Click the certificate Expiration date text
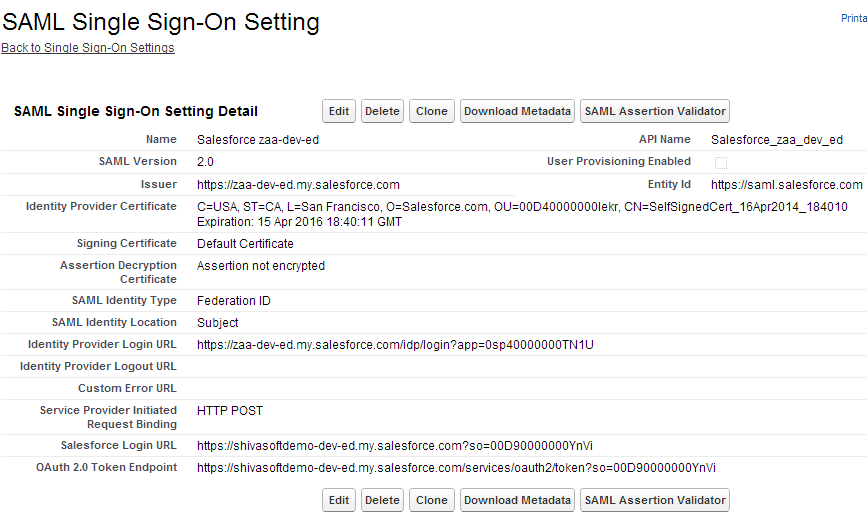This screenshot has height=513, width=867. [x=299, y=222]
